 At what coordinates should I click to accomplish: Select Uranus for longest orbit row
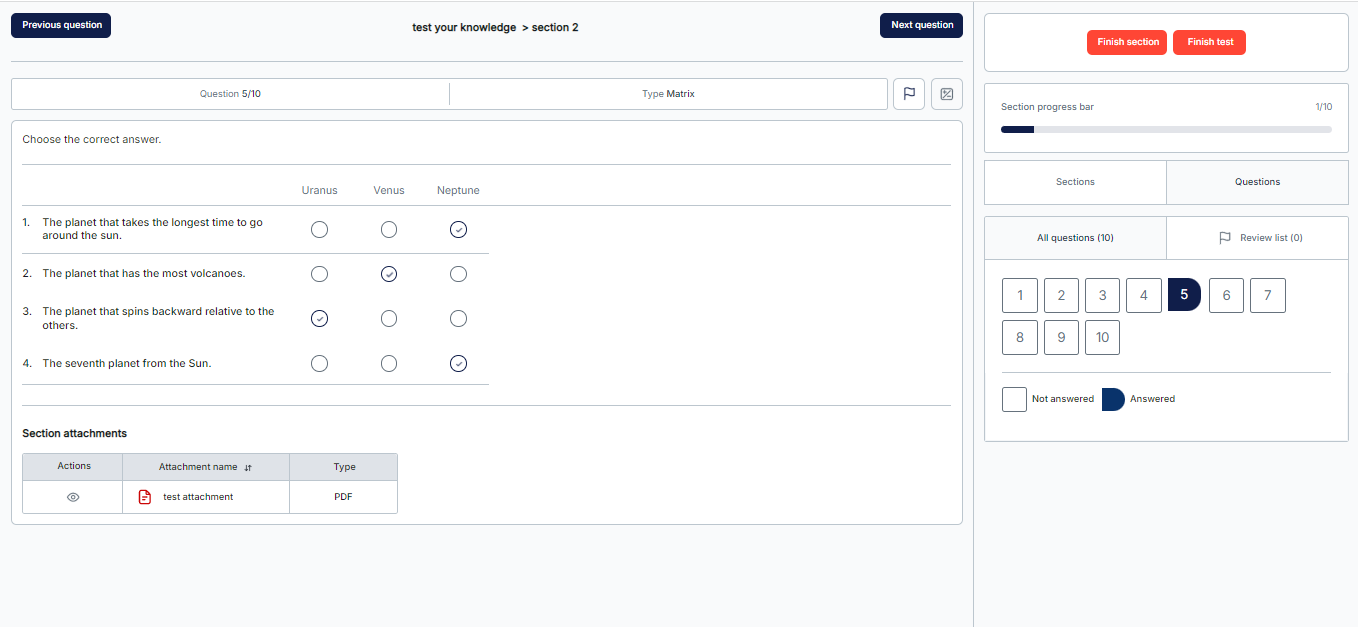(319, 230)
